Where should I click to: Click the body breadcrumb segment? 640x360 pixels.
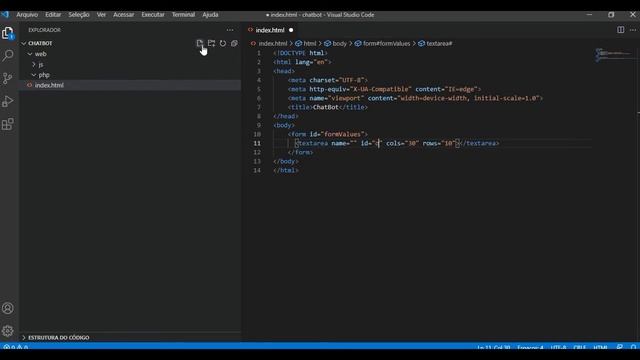[x=339, y=44]
